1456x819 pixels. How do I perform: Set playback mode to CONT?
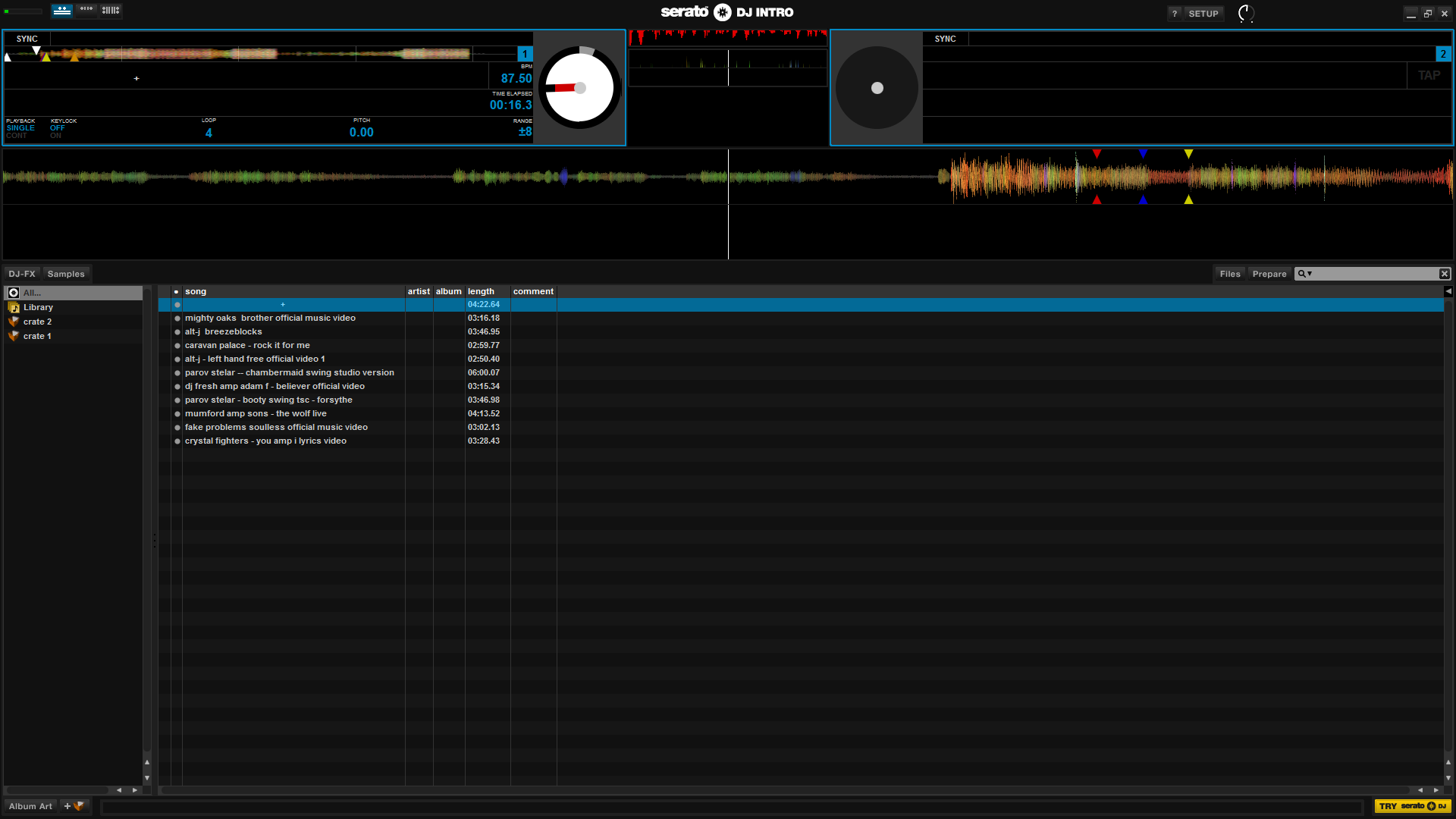[16, 136]
